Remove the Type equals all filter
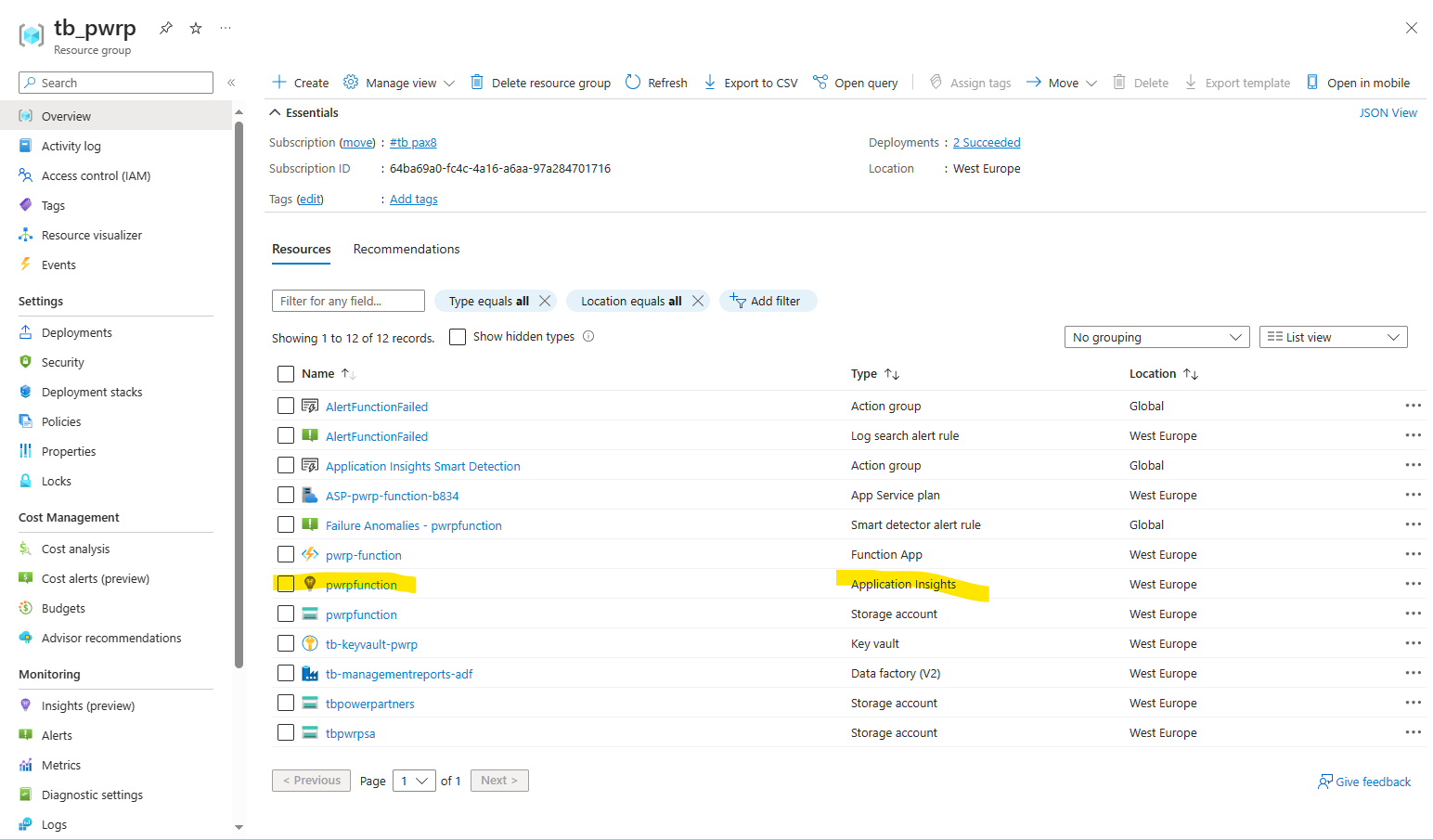This screenshot has height=840, width=1433. [x=545, y=301]
